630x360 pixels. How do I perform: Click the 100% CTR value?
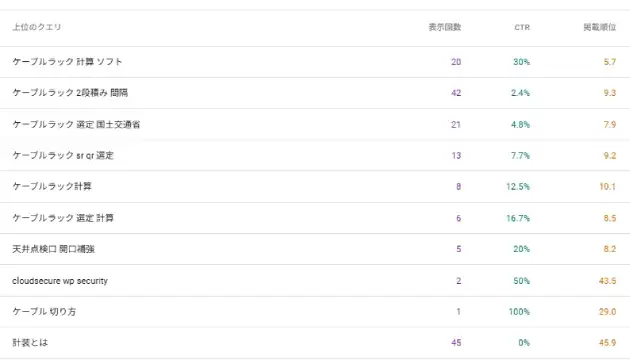(519, 311)
